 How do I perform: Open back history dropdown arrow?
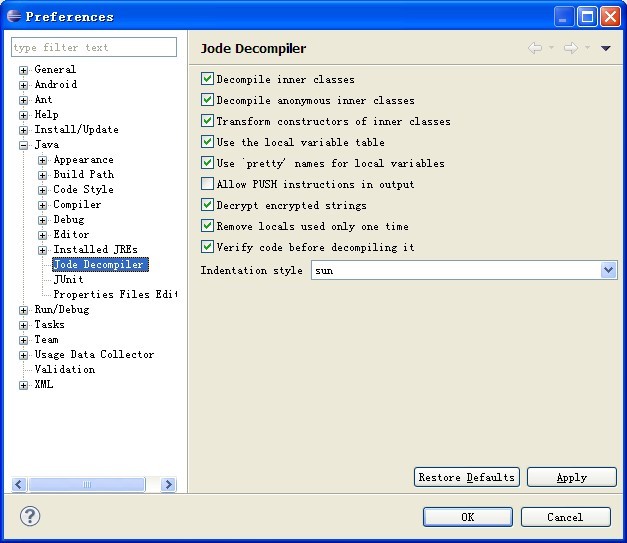tap(551, 48)
